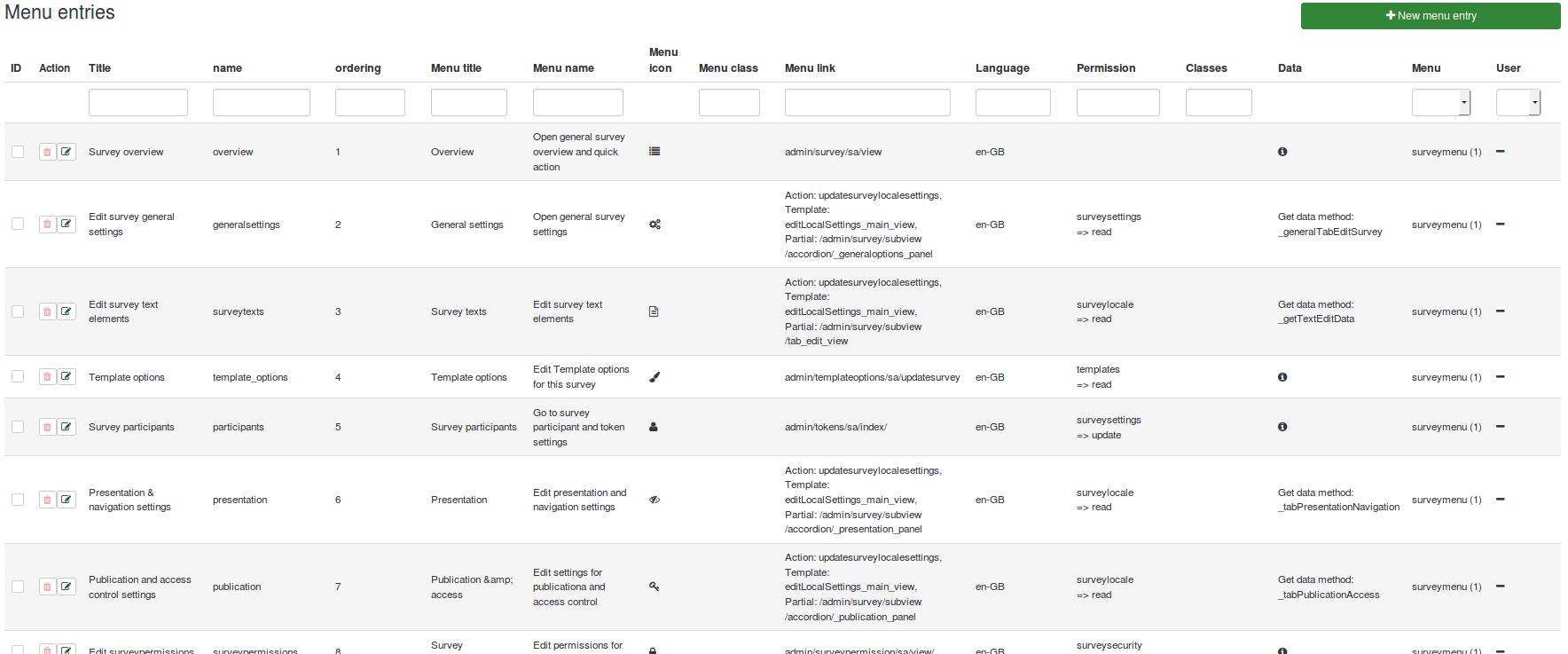Delete the Survey overview menu entry
This screenshot has width=1568, height=654.
coord(47,152)
